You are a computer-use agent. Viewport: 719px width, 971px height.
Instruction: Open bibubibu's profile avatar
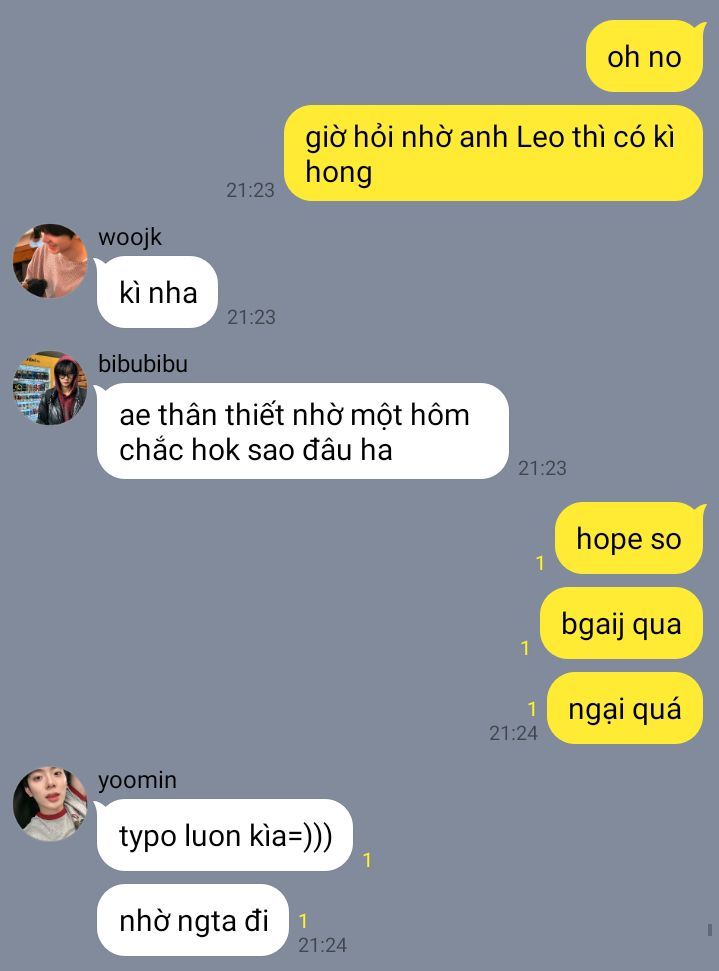tap(50, 388)
